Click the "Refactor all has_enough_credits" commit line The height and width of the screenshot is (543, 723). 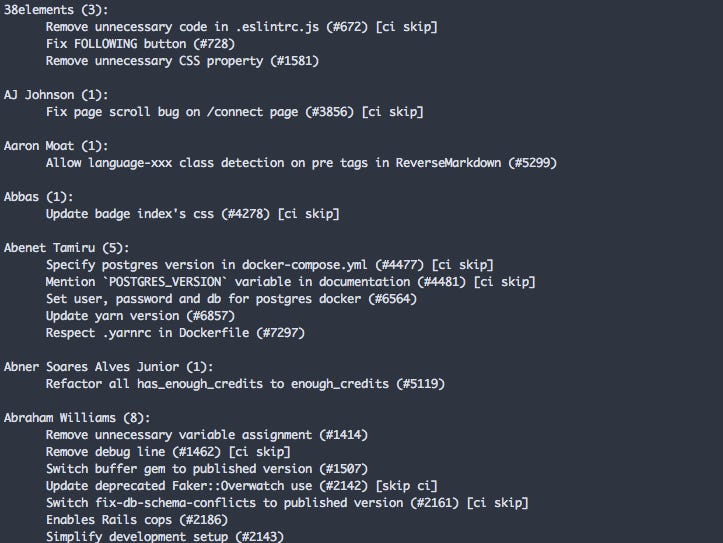pyautogui.click(x=245, y=383)
